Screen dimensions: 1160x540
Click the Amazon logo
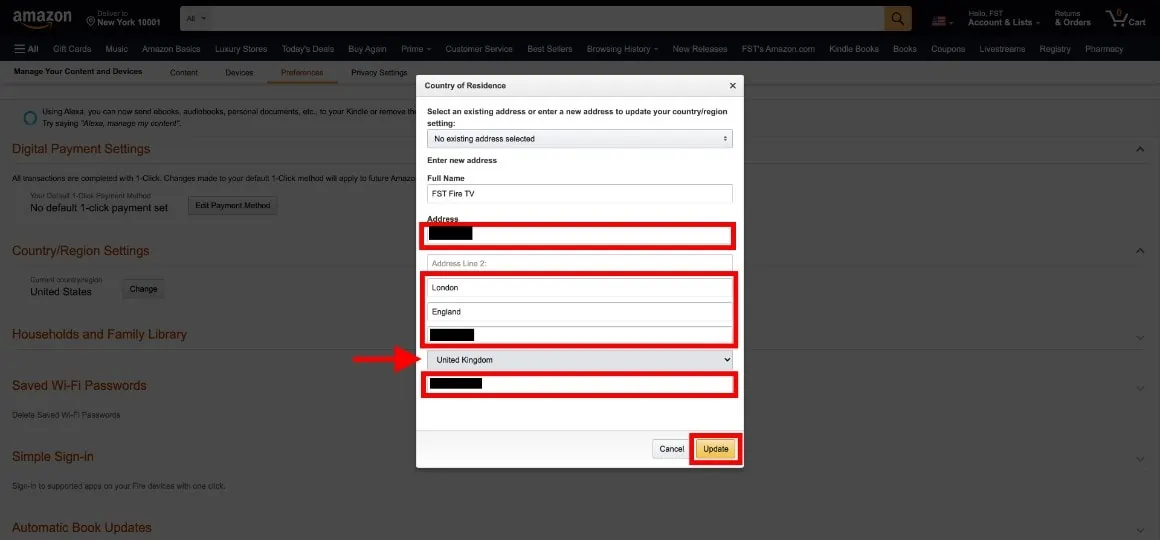pyautogui.click(x=42, y=18)
